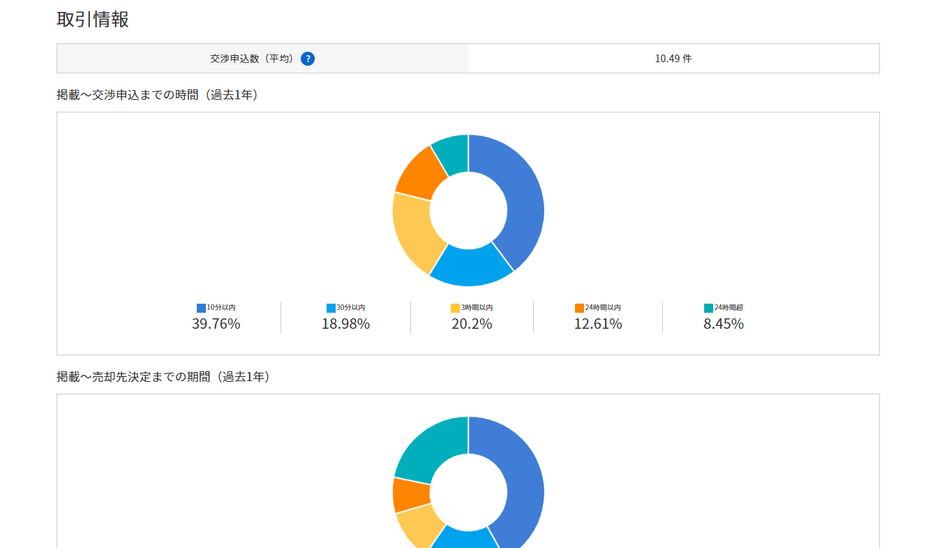The height and width of the screenshot is (548, 940).
Task: Click the 10.49 件 value cell
Action: (673, 59)
